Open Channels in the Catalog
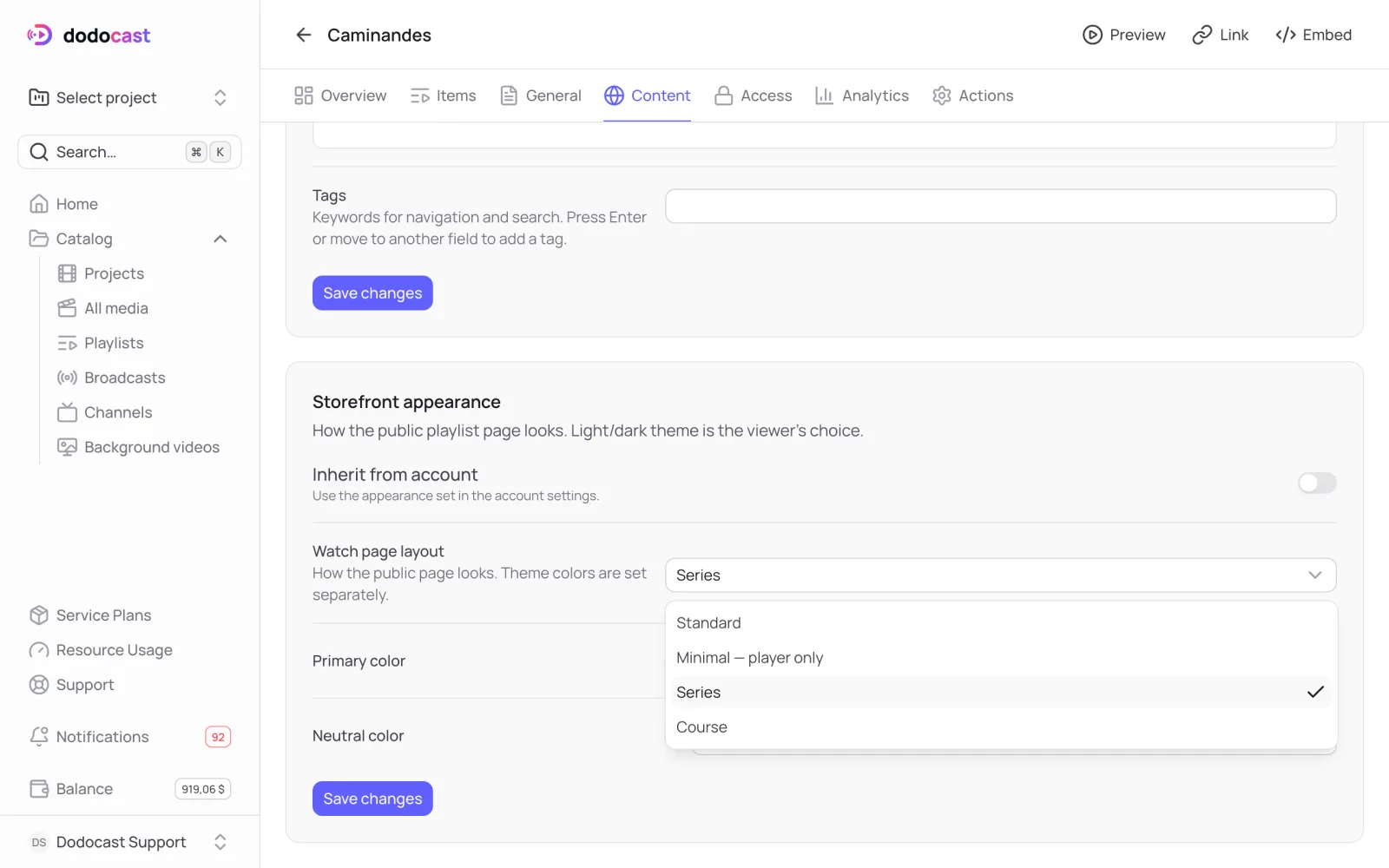 point(104,412)
